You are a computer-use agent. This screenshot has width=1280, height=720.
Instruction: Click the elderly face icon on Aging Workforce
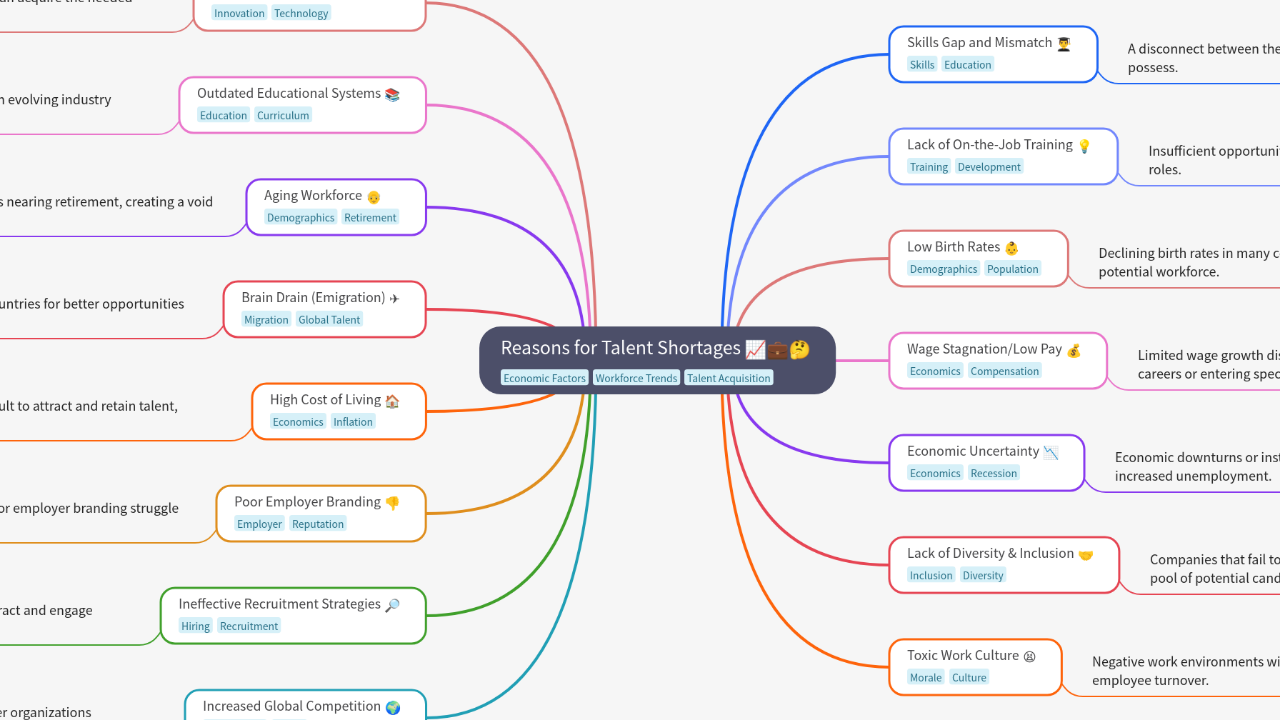pos(373,196)
